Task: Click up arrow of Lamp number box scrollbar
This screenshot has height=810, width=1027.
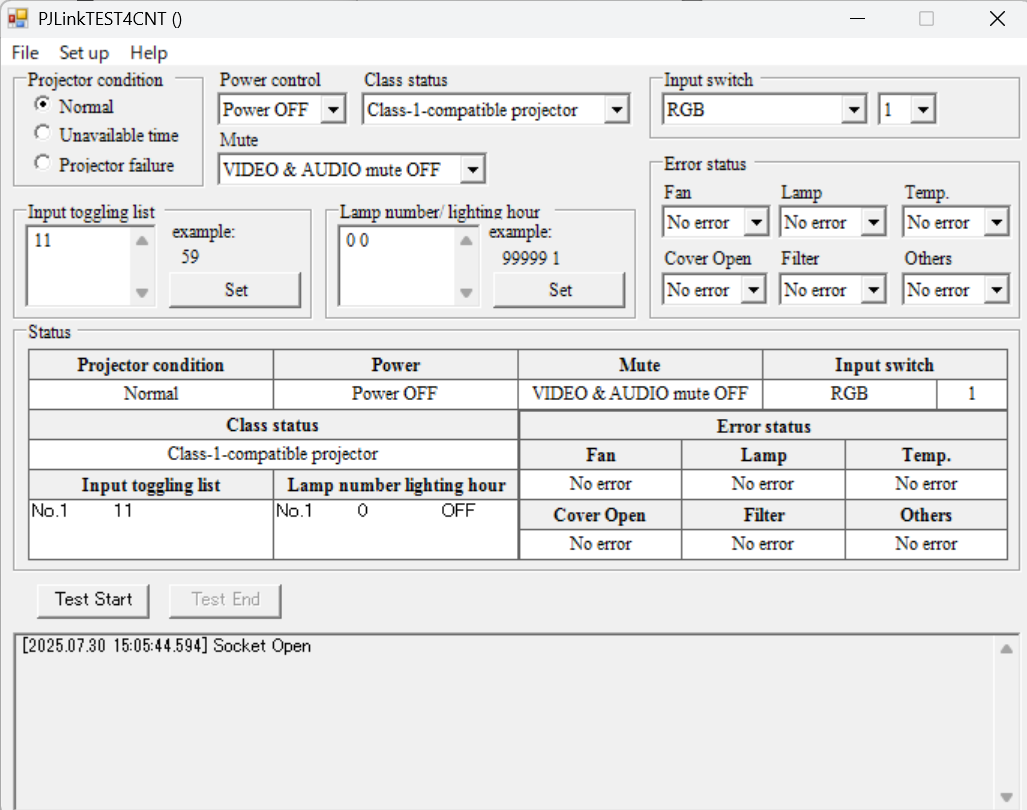Action: pyautogui.click(x=466, y=241)
